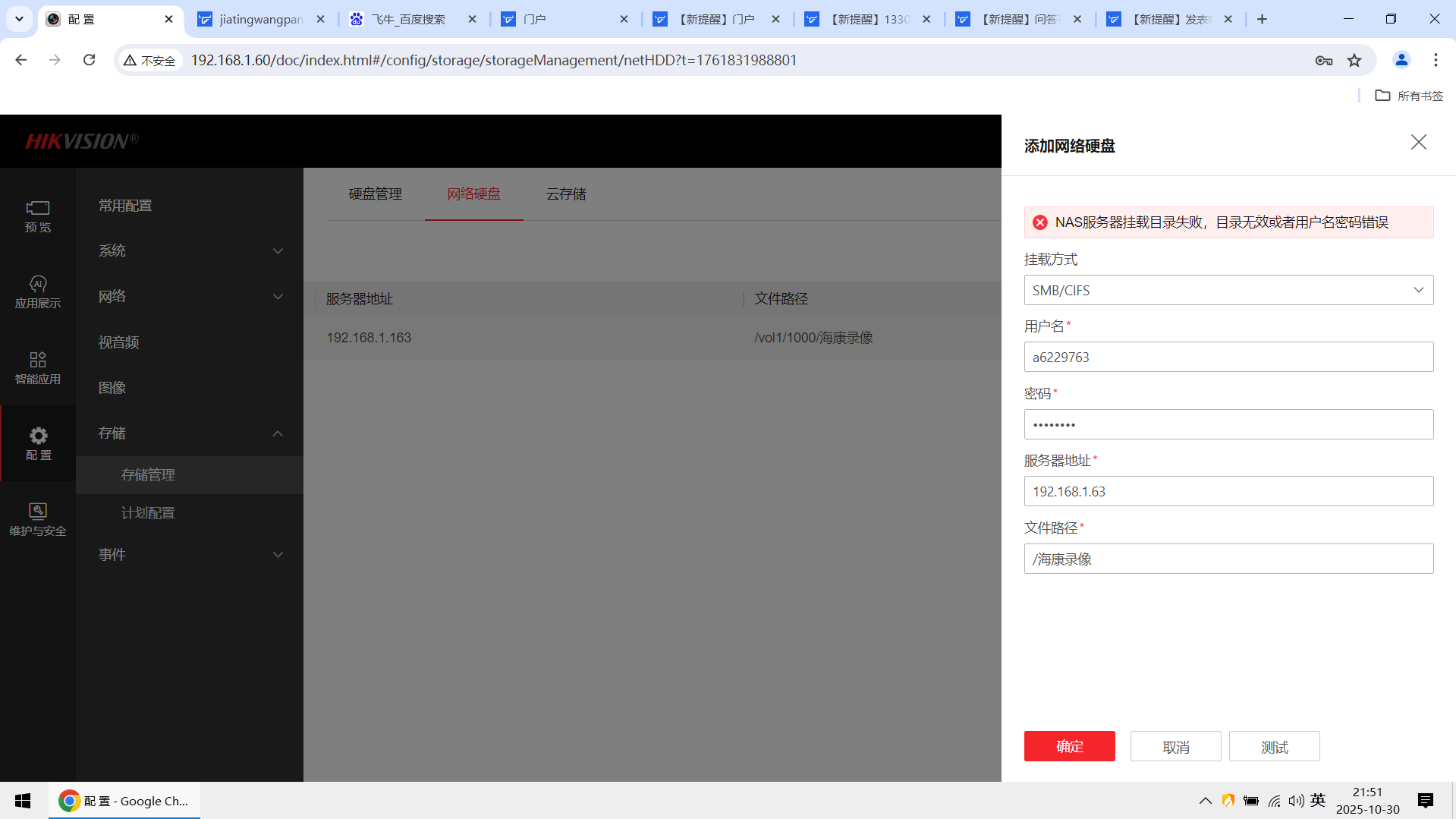Open 维护与安全 in the sidebar
This screenshot has width=1456, height=819.
point(38,518)
